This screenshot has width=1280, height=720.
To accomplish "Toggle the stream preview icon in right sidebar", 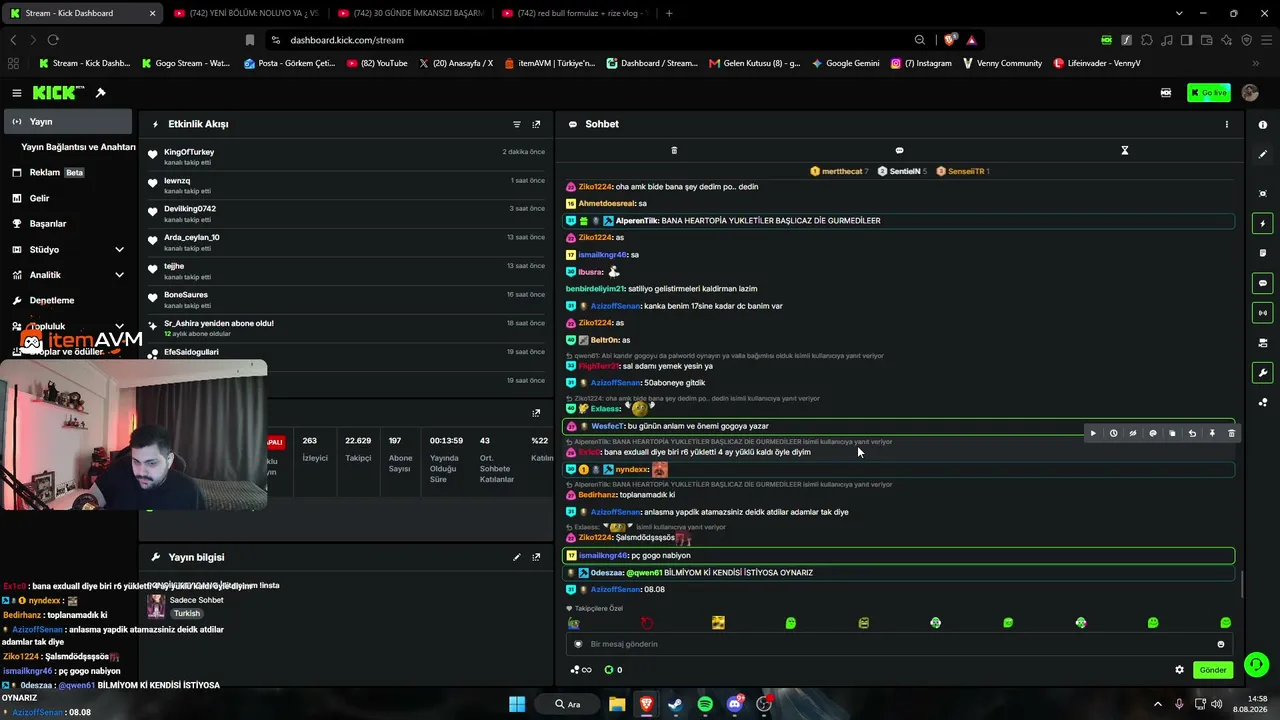I will coord(1263,343).
